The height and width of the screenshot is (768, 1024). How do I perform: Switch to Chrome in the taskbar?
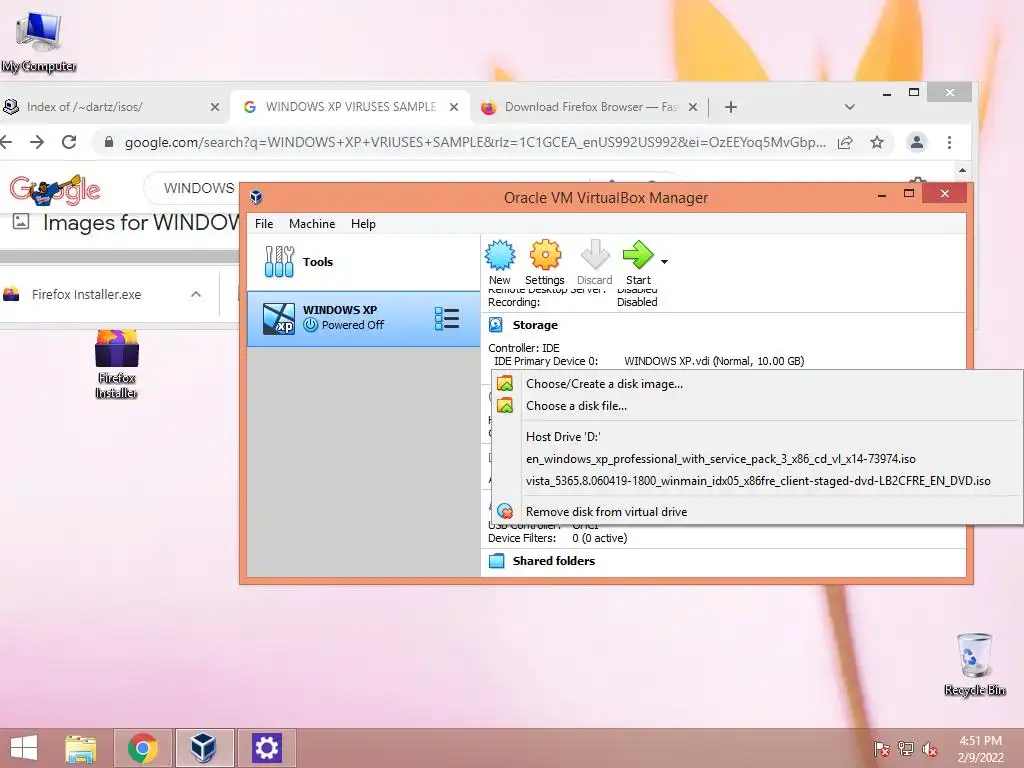[143, 748]
